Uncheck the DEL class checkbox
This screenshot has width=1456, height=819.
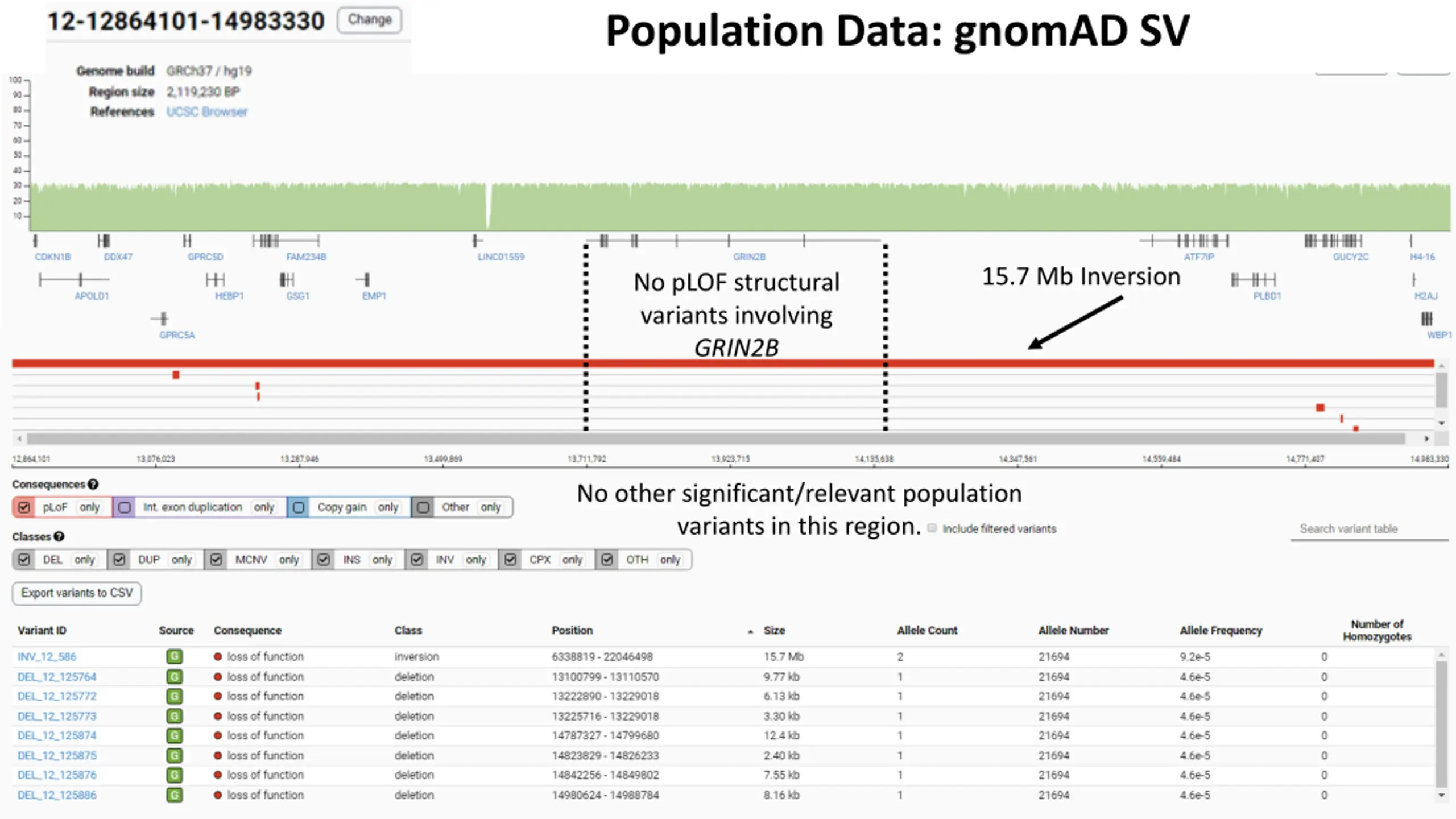tap(24, 560)
